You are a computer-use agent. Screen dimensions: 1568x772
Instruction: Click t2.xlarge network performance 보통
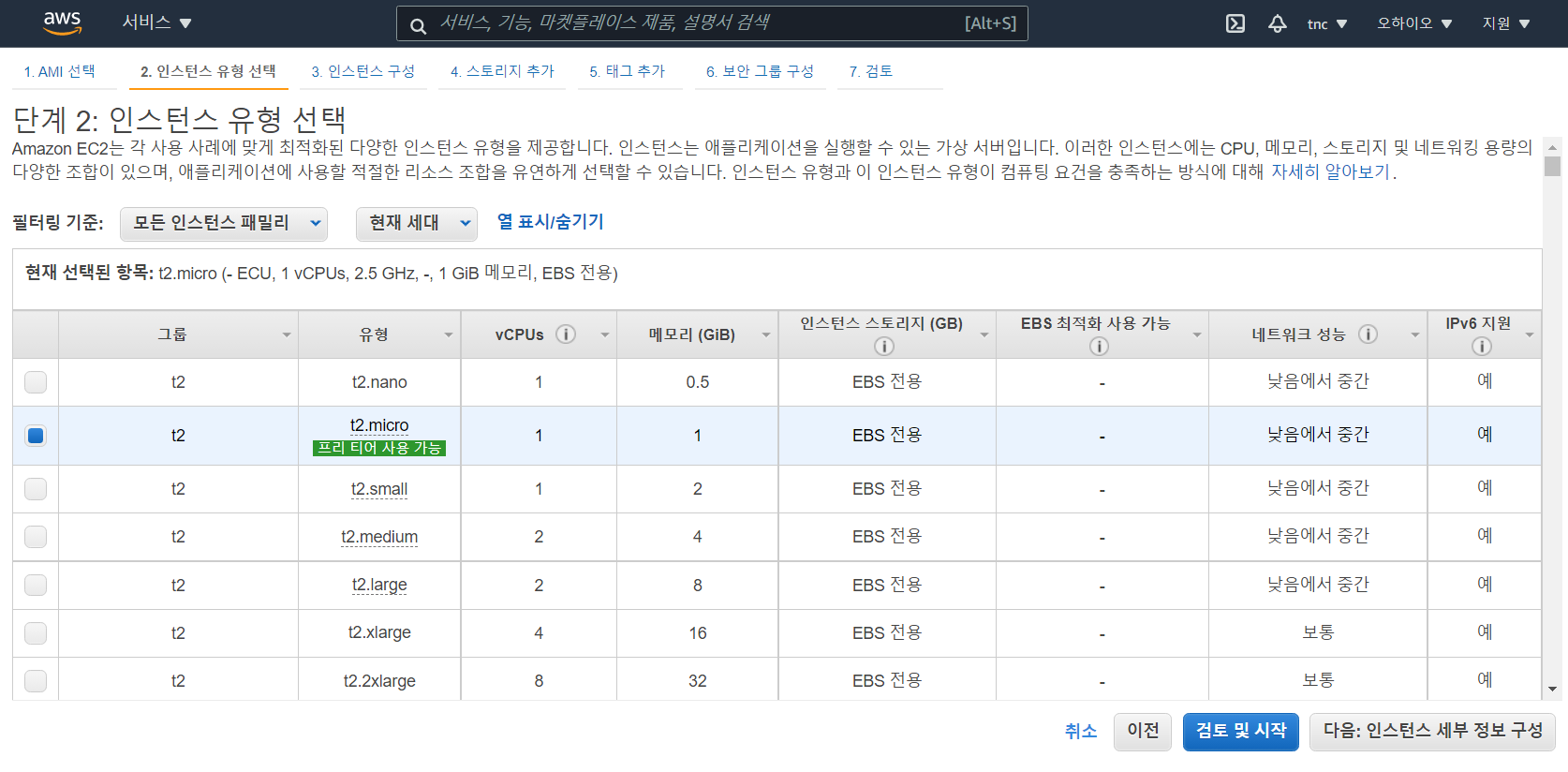(x=1318, y=632)
